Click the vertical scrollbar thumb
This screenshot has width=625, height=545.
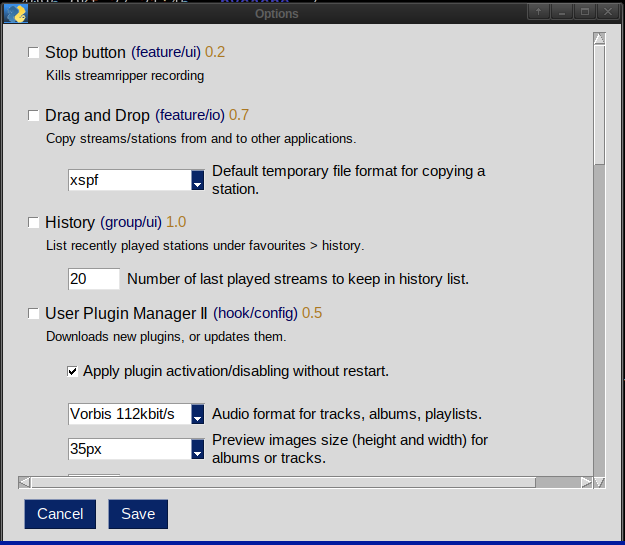point(599,105)
